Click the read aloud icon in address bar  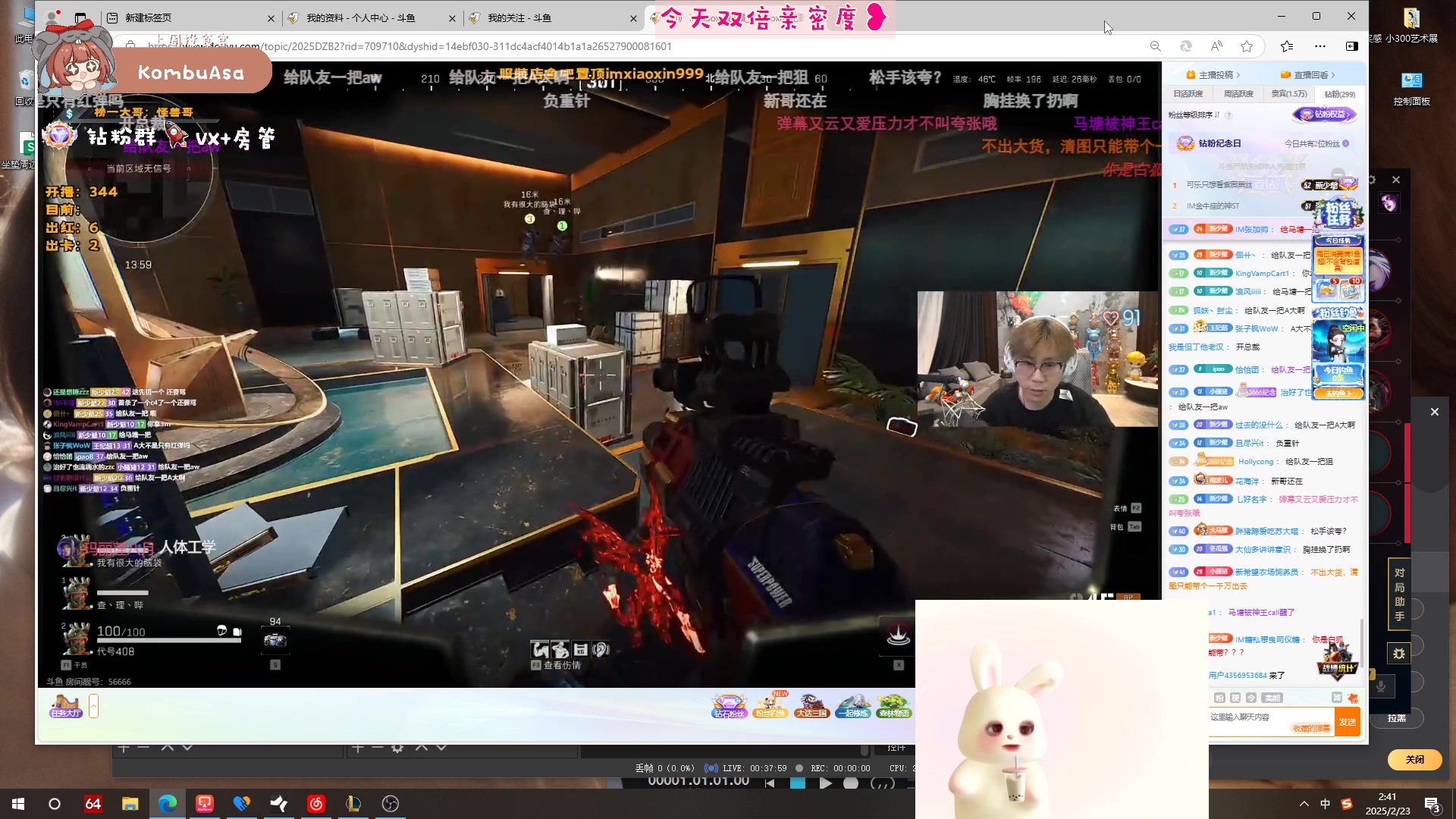point(1216,46)
